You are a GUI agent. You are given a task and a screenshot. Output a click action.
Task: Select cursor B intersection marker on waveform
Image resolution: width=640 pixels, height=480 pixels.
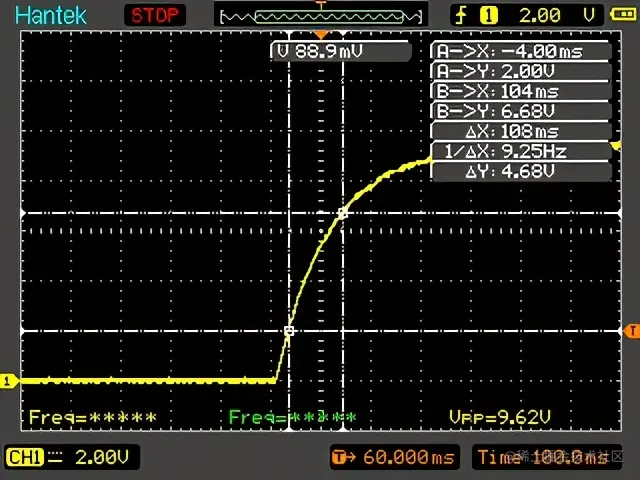tap(343, 213)
